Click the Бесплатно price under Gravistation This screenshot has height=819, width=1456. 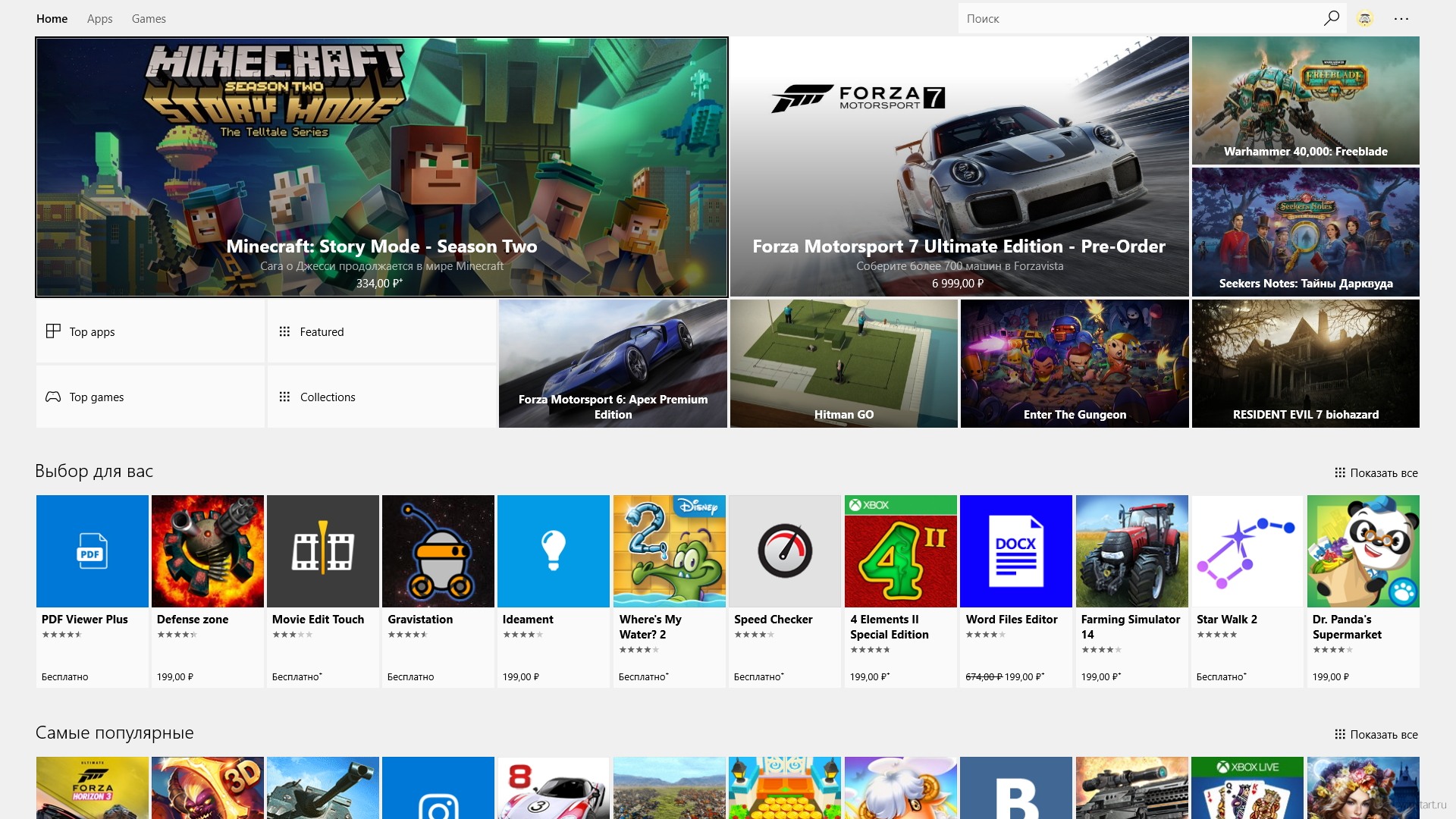tap(410, 676)
